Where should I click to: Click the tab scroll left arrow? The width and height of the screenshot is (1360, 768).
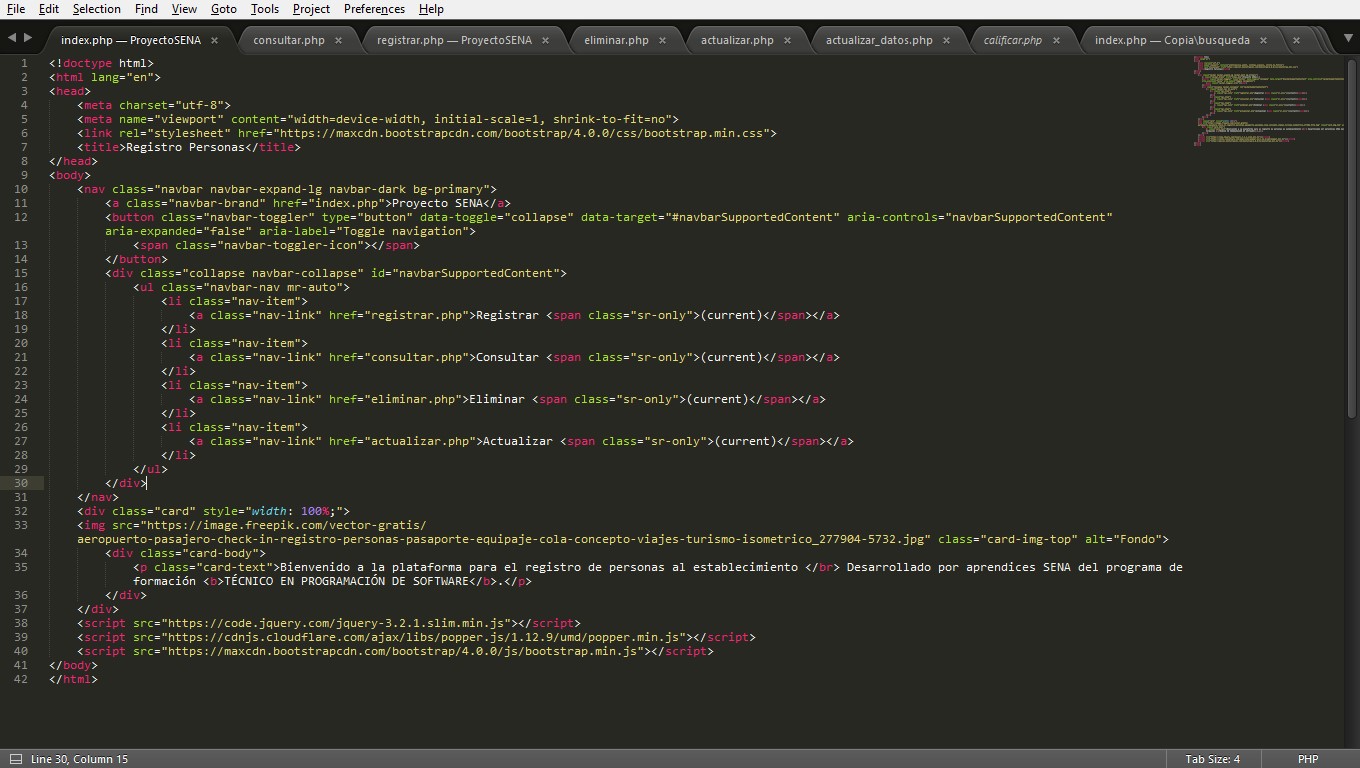pos(12,38)
